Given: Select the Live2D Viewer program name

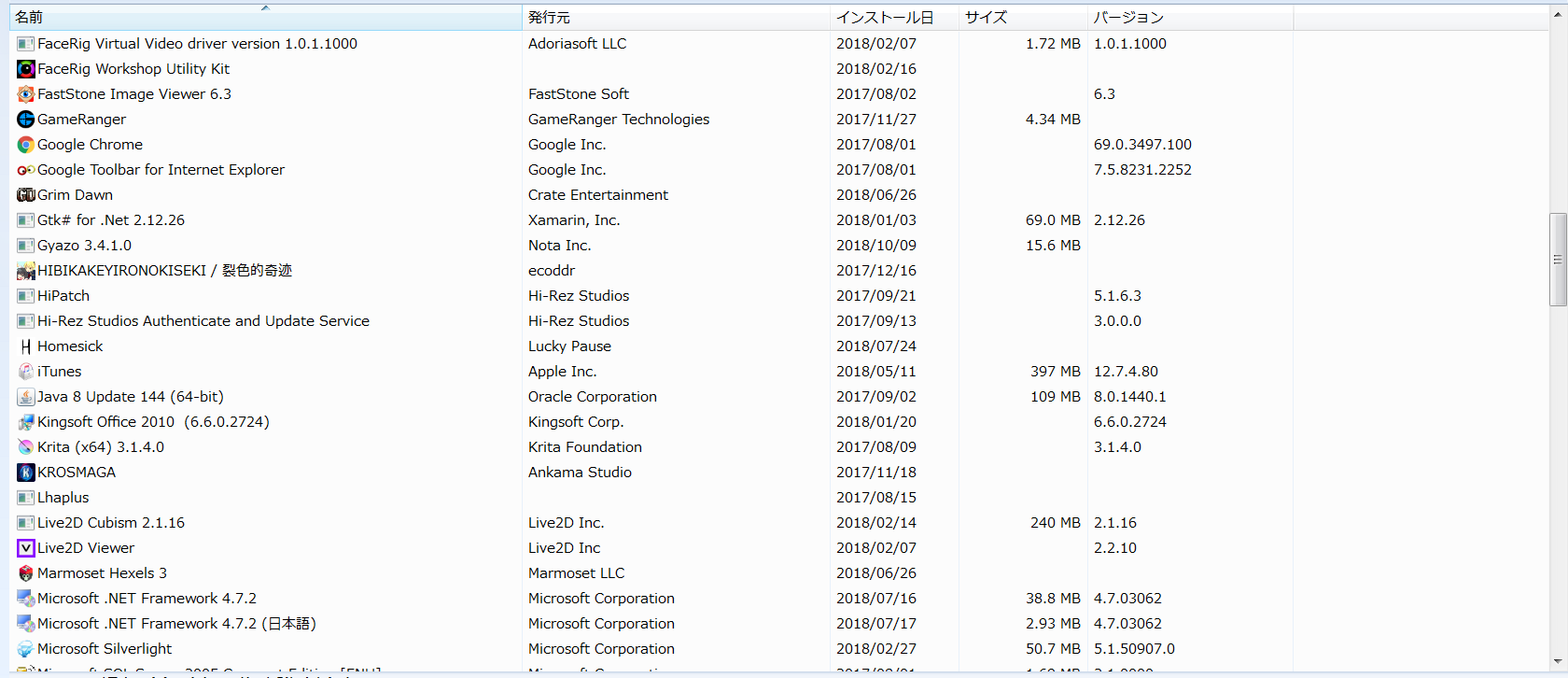Looking at the screenshot, I should (x=86, y=548).
